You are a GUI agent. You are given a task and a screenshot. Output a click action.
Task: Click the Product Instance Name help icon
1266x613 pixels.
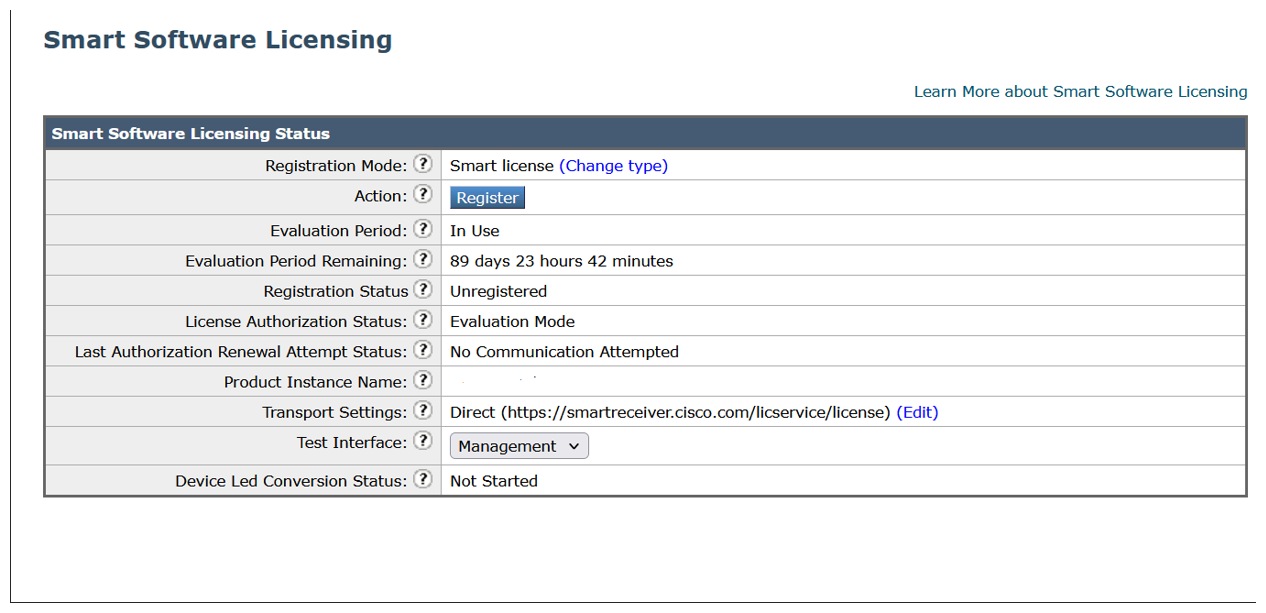tap(423, 381)
